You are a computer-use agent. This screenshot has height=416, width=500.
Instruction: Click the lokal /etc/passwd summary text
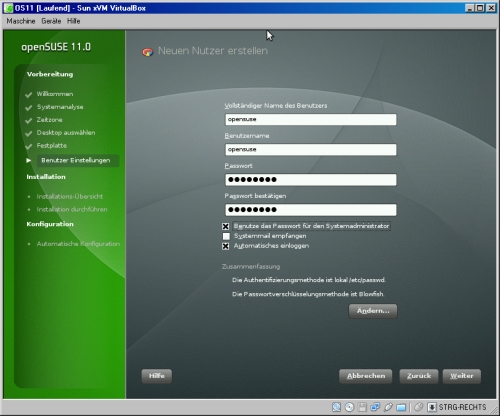(x=309, y=280)
